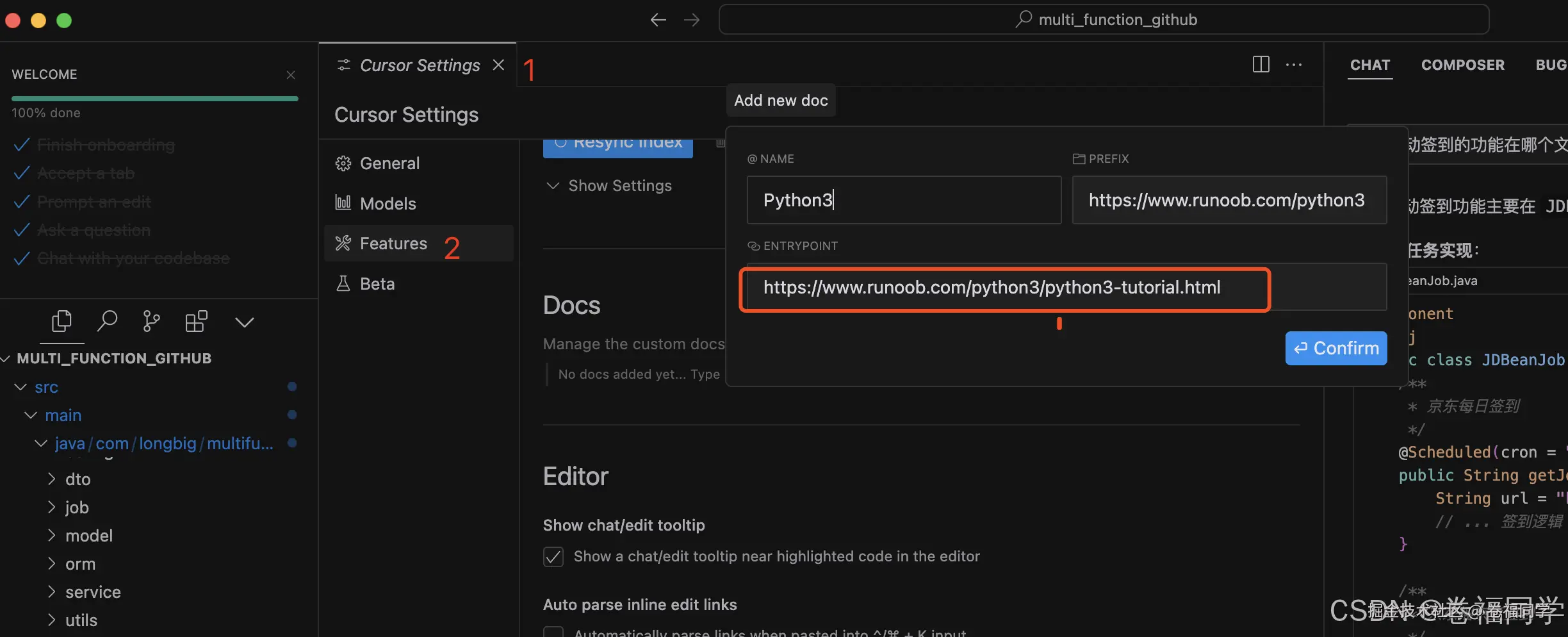Select Models in settings sidebar
The image size is (1568, 637).
[388, 204]
